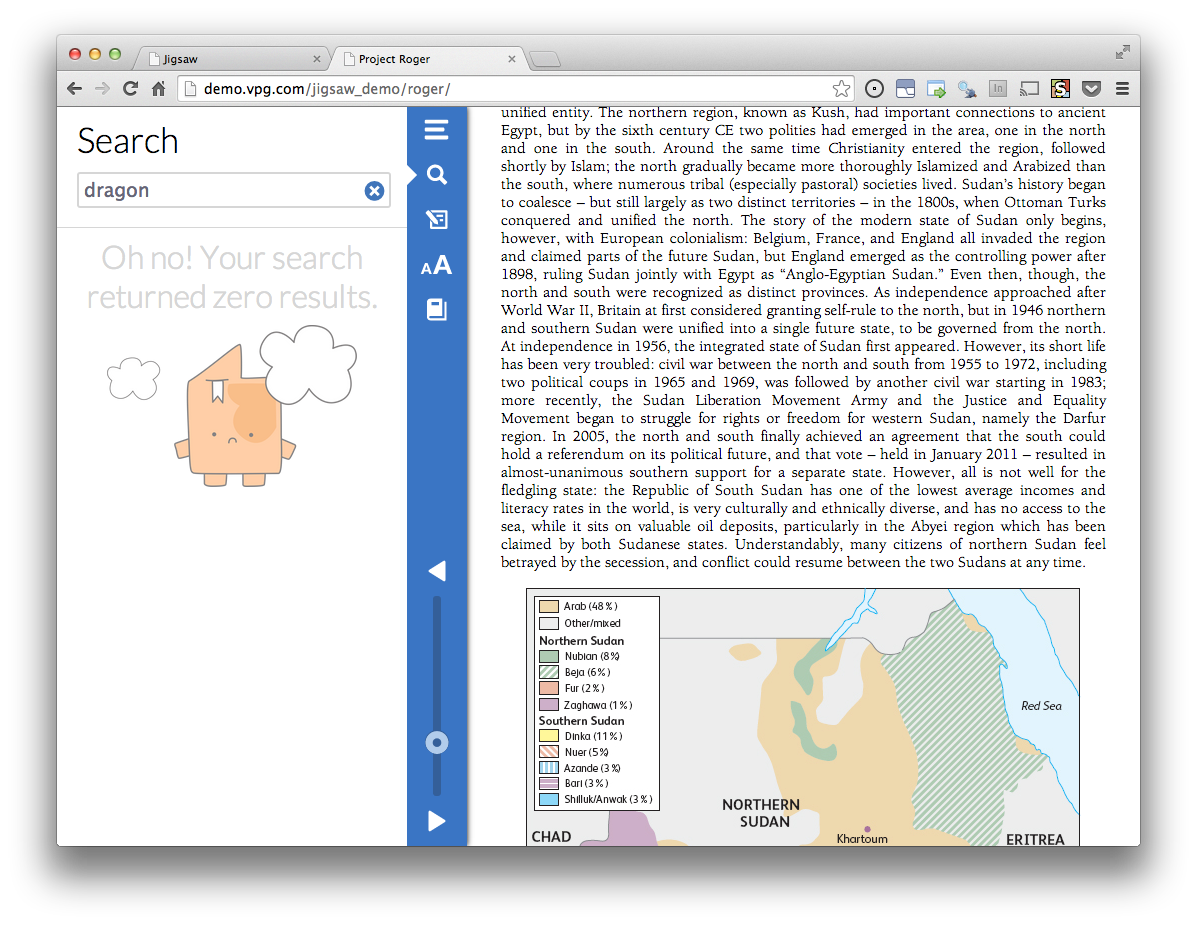Switch to the Jigsaw browser tab
Image resolution: width=1197 pixels, height=925 pixels.
[230, 59]
